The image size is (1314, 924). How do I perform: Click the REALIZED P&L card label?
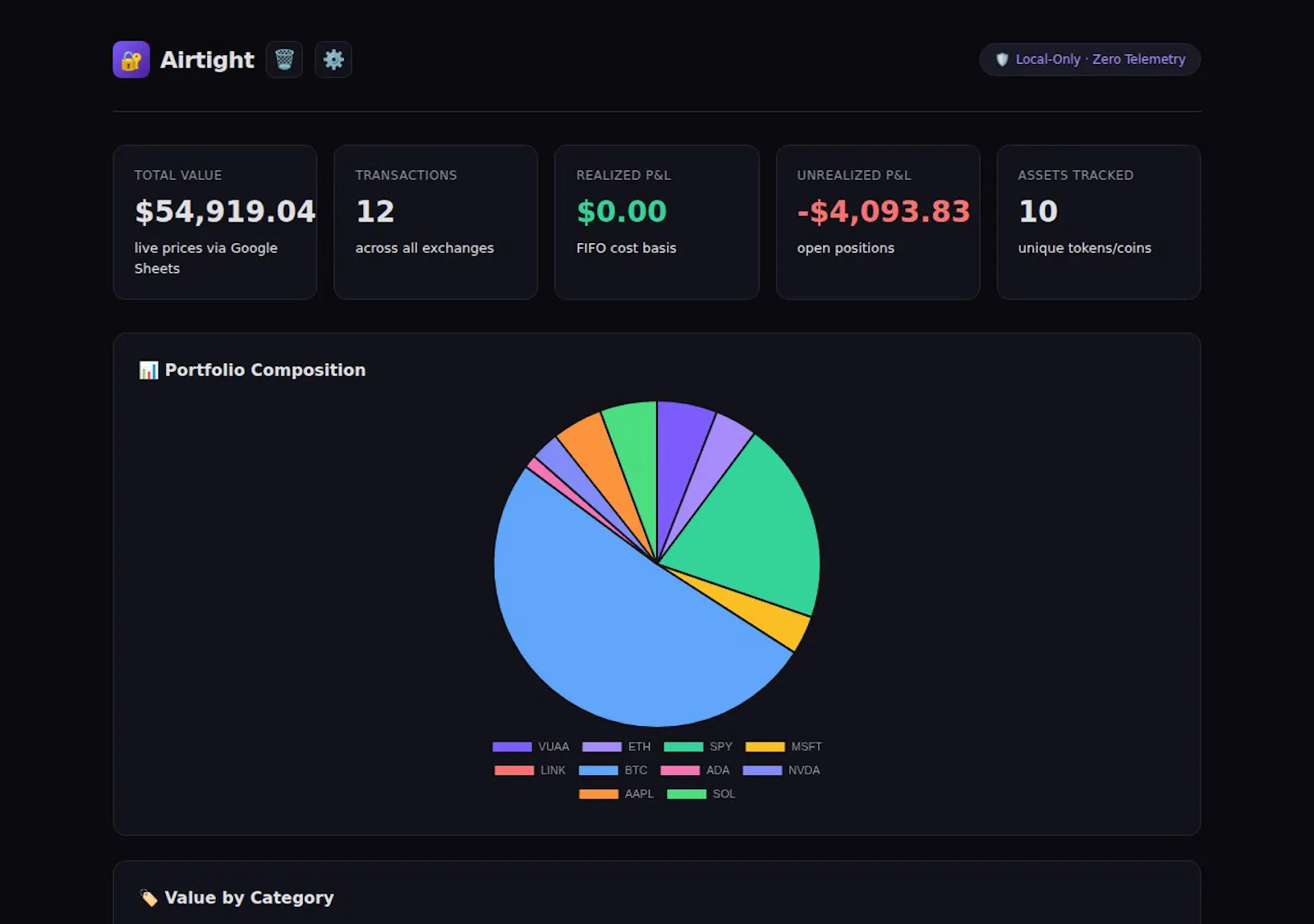(623, 175)
